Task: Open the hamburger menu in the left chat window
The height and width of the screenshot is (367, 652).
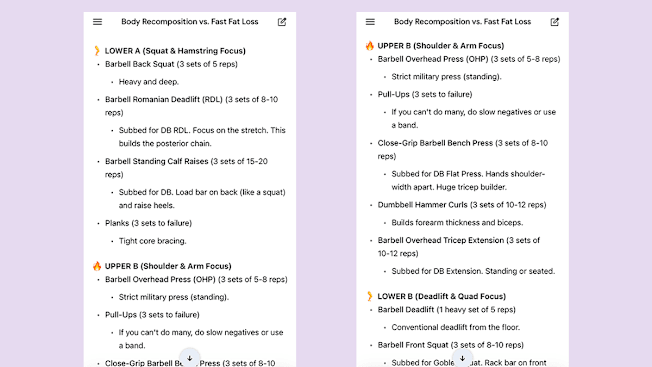Action: (x=97, y=22)
